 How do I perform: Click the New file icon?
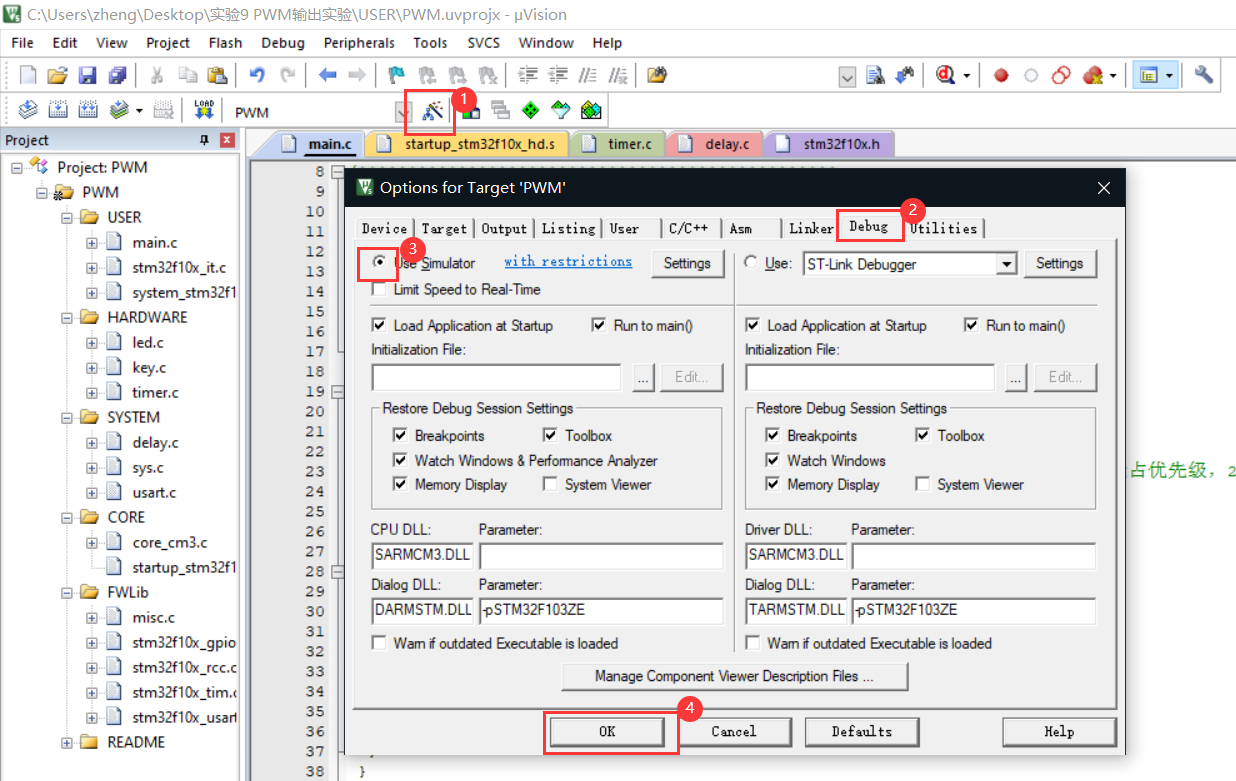28,75
